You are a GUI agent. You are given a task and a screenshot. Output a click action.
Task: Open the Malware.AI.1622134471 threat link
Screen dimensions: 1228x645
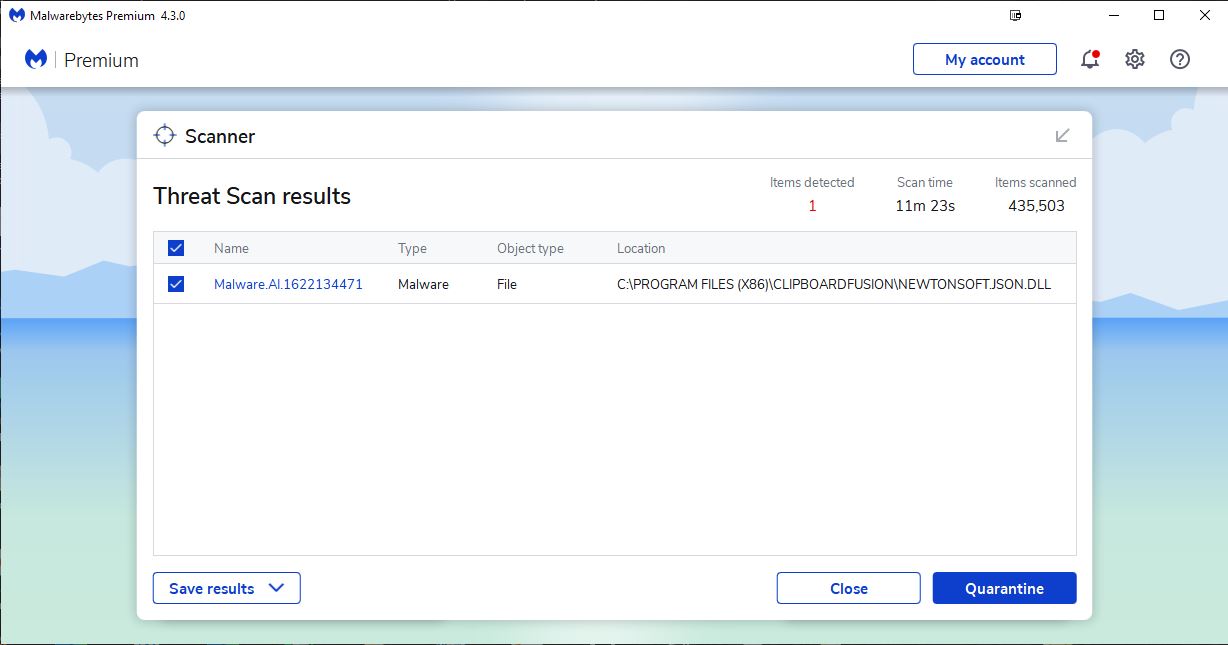[288, 284]
